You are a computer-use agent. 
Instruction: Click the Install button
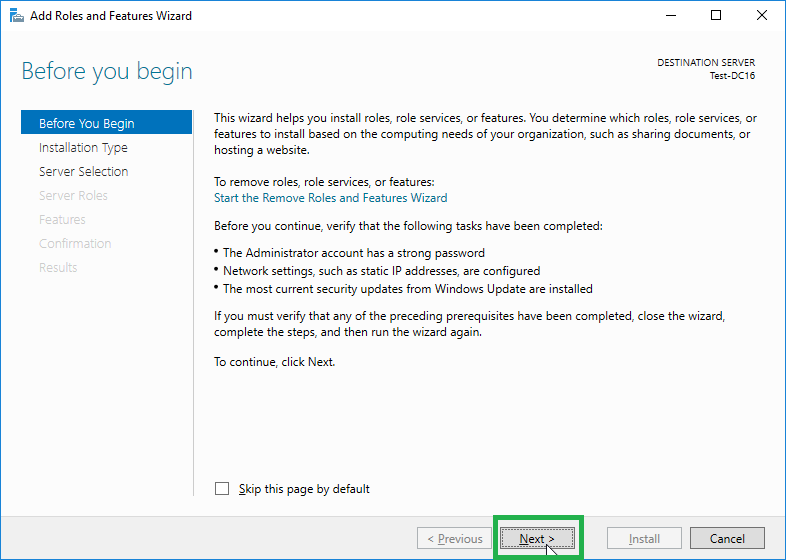pos(644,538)
